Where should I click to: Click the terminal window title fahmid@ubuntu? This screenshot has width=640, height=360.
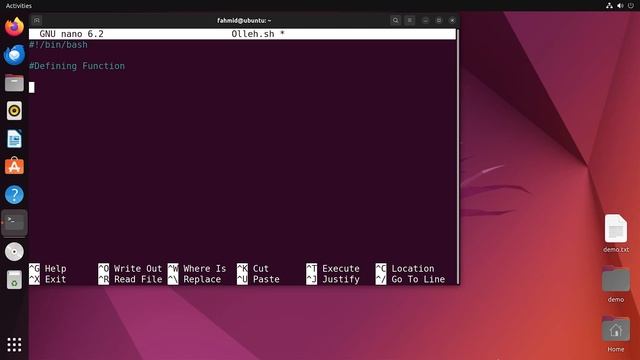click(x=244, y=20)
